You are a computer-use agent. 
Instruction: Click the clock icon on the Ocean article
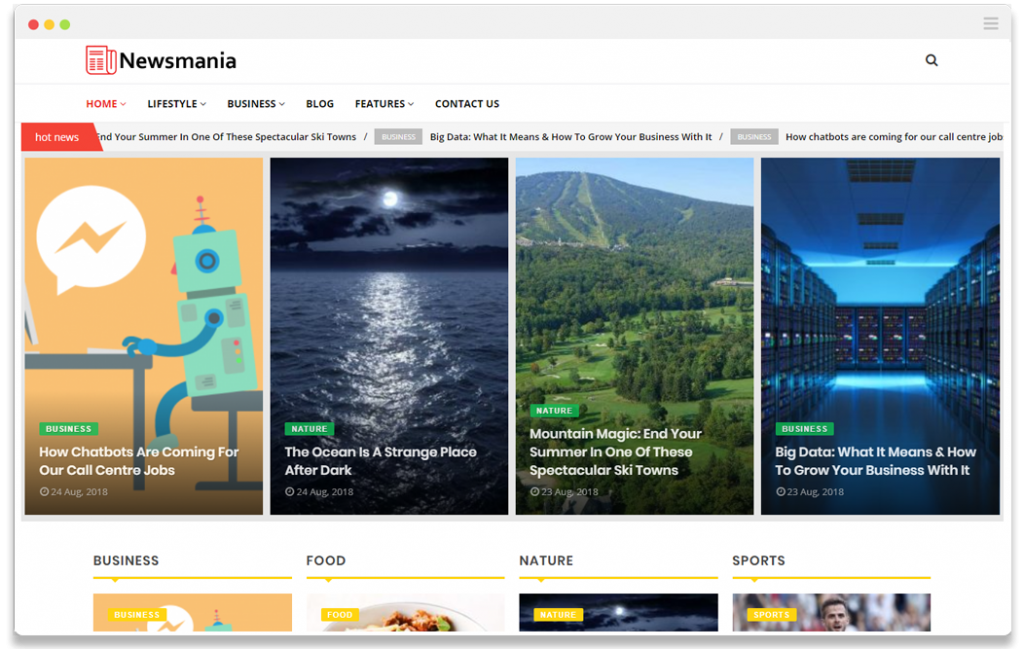tap(291, 491)
